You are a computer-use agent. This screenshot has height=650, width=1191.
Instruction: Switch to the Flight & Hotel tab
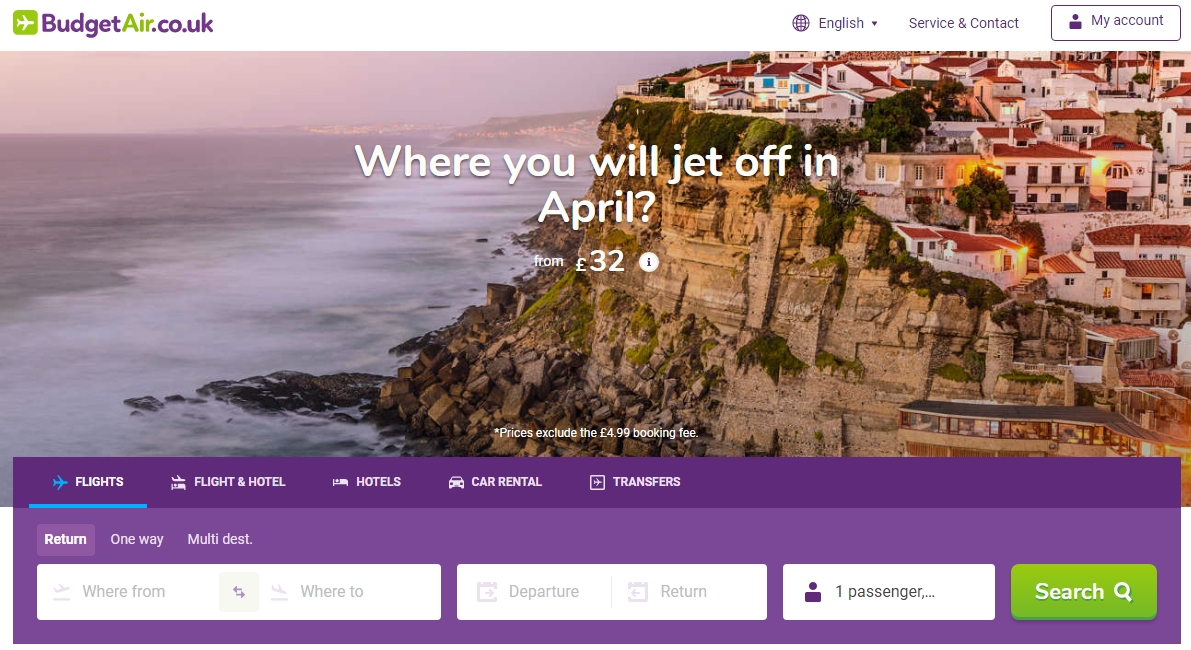pyautogui.click(x=228, y=482)
